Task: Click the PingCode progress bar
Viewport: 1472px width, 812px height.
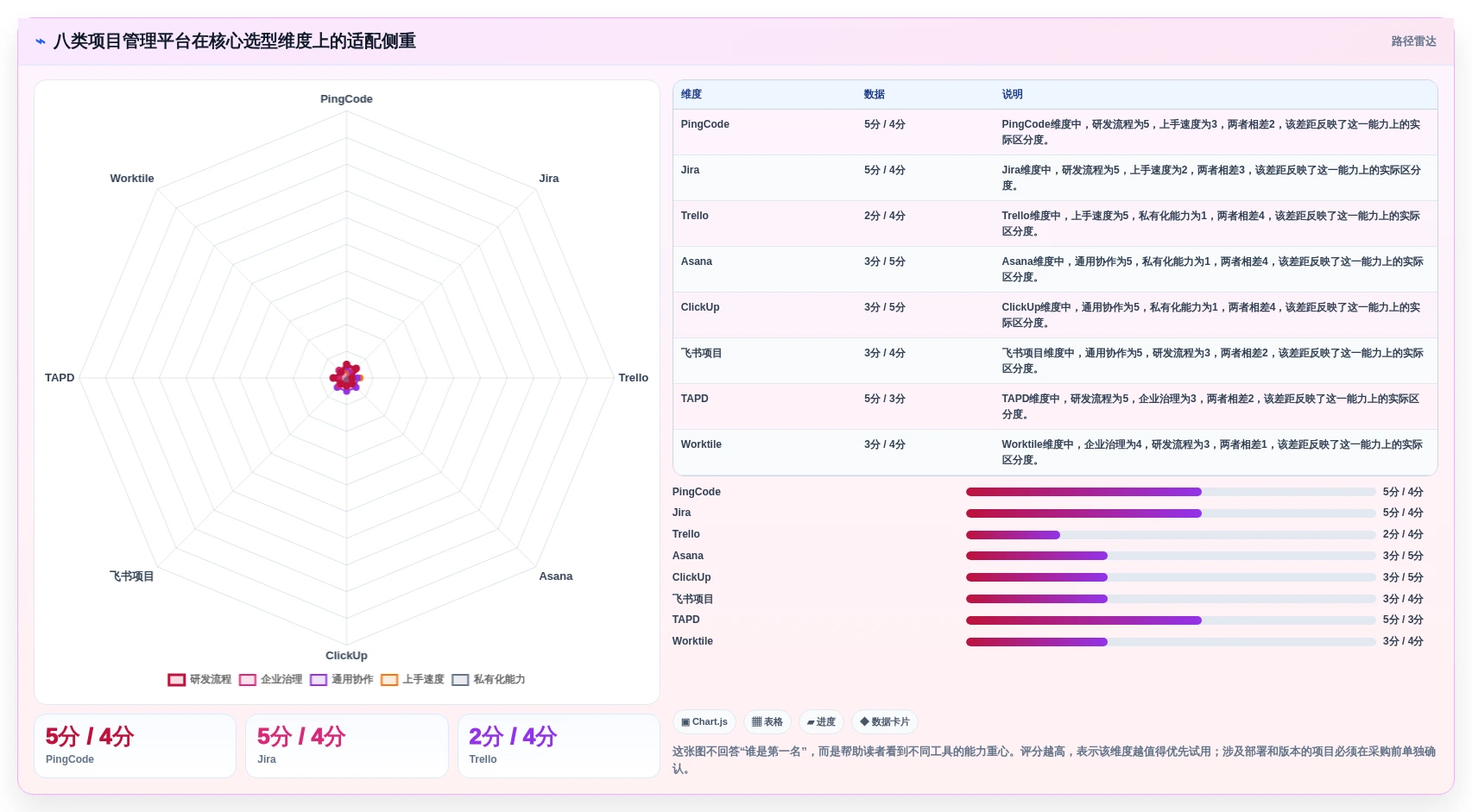Action: pos(1171,492)
